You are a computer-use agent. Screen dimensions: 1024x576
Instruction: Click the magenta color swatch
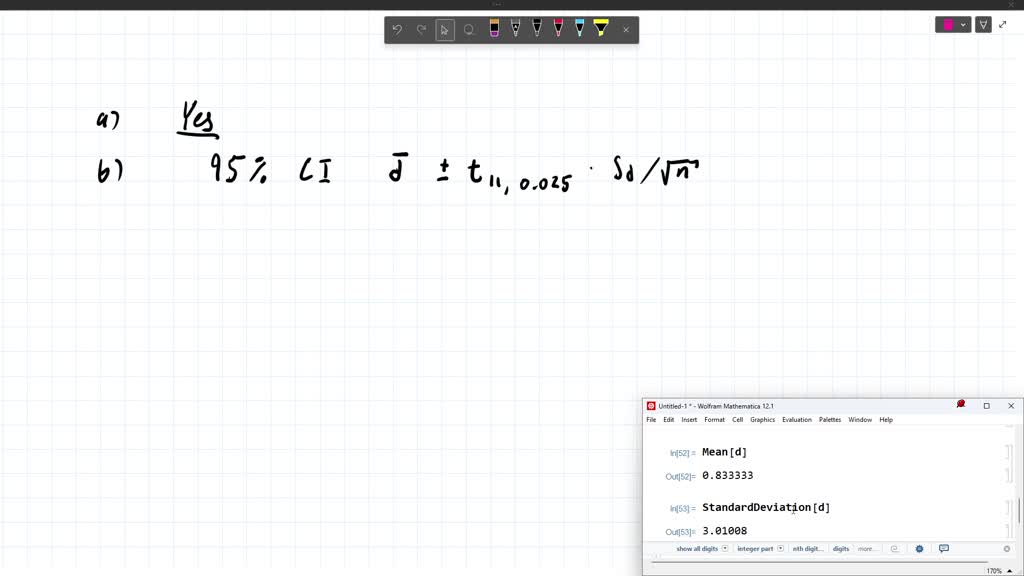coord(947,25)
